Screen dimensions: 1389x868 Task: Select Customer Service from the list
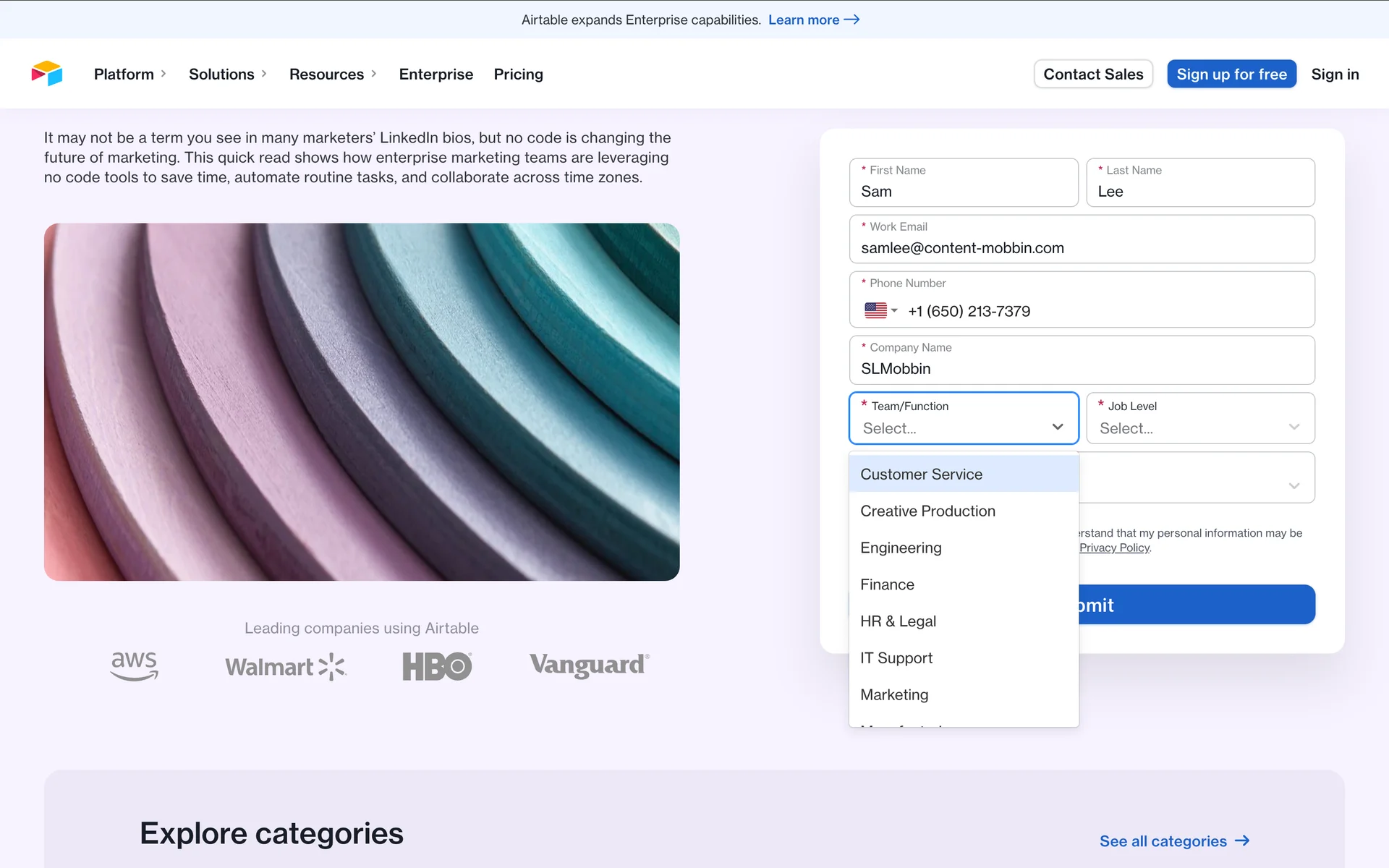(921, 475)
